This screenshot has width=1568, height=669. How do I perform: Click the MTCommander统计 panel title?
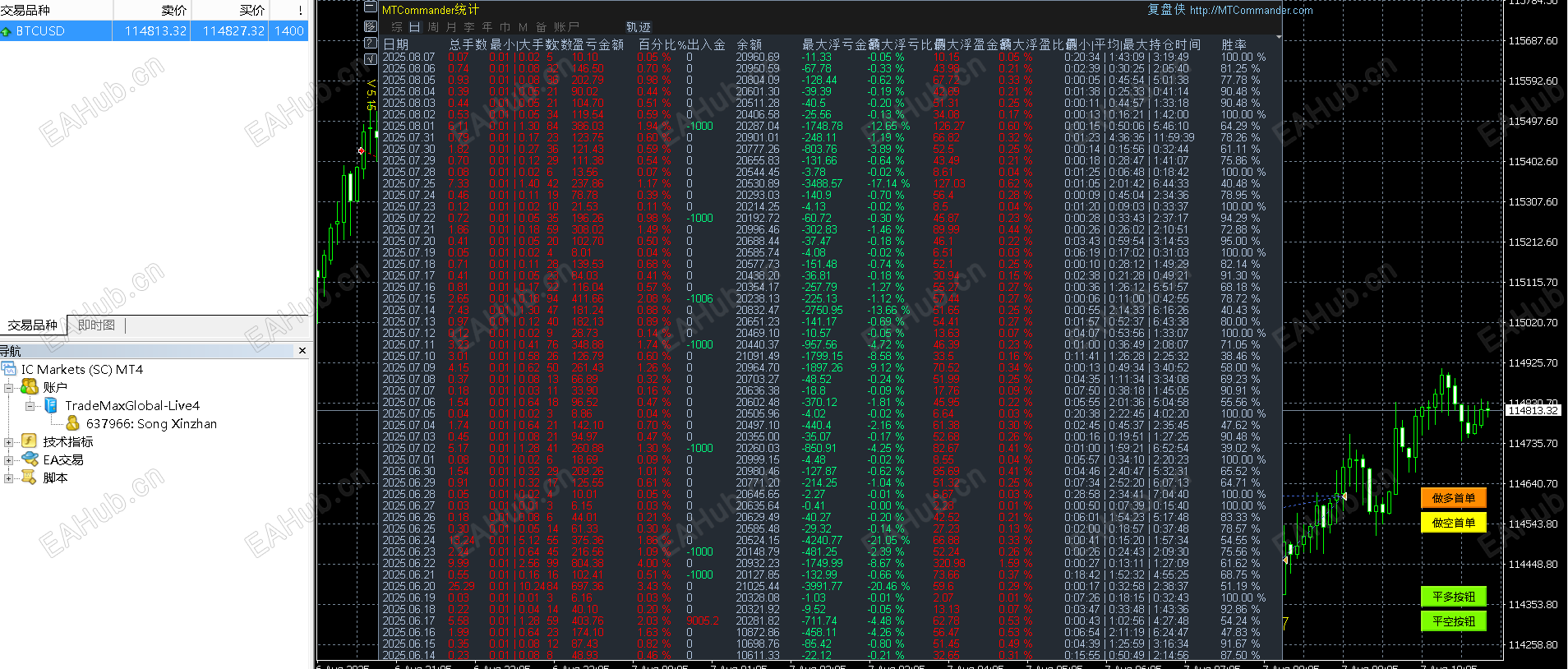coord(431,10)
